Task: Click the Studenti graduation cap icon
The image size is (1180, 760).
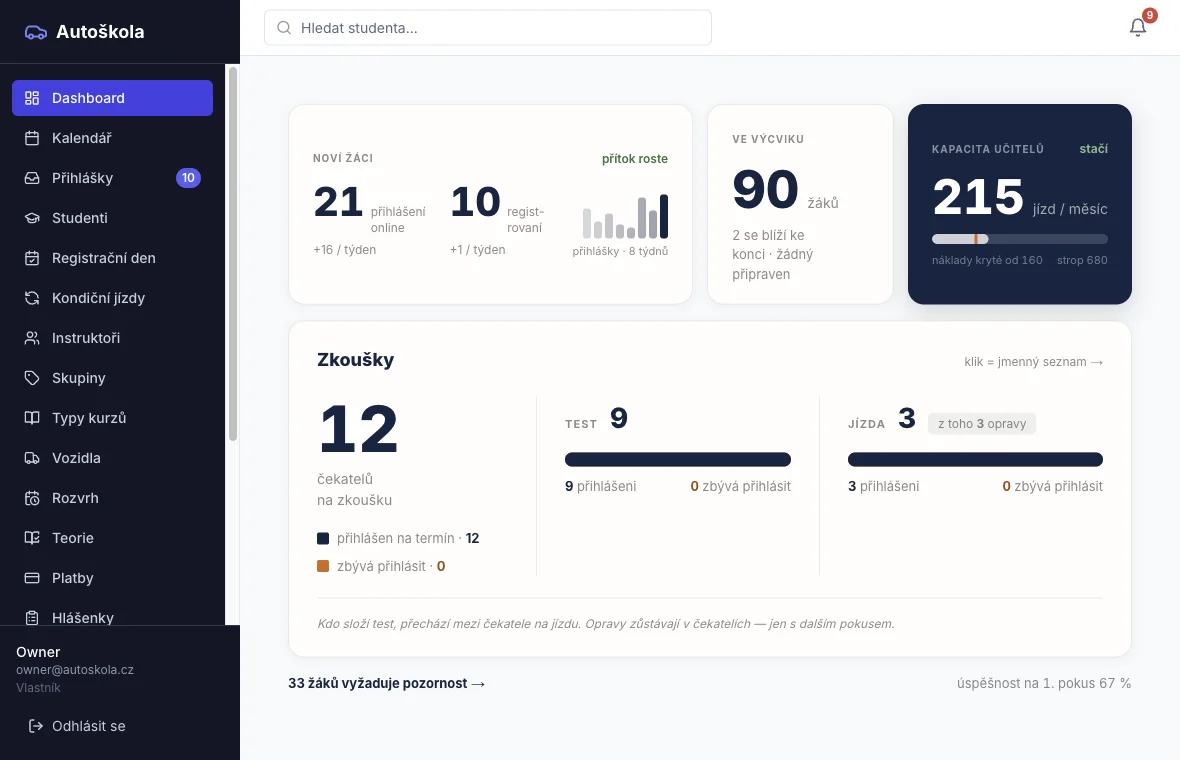Action: pos(32,217)
